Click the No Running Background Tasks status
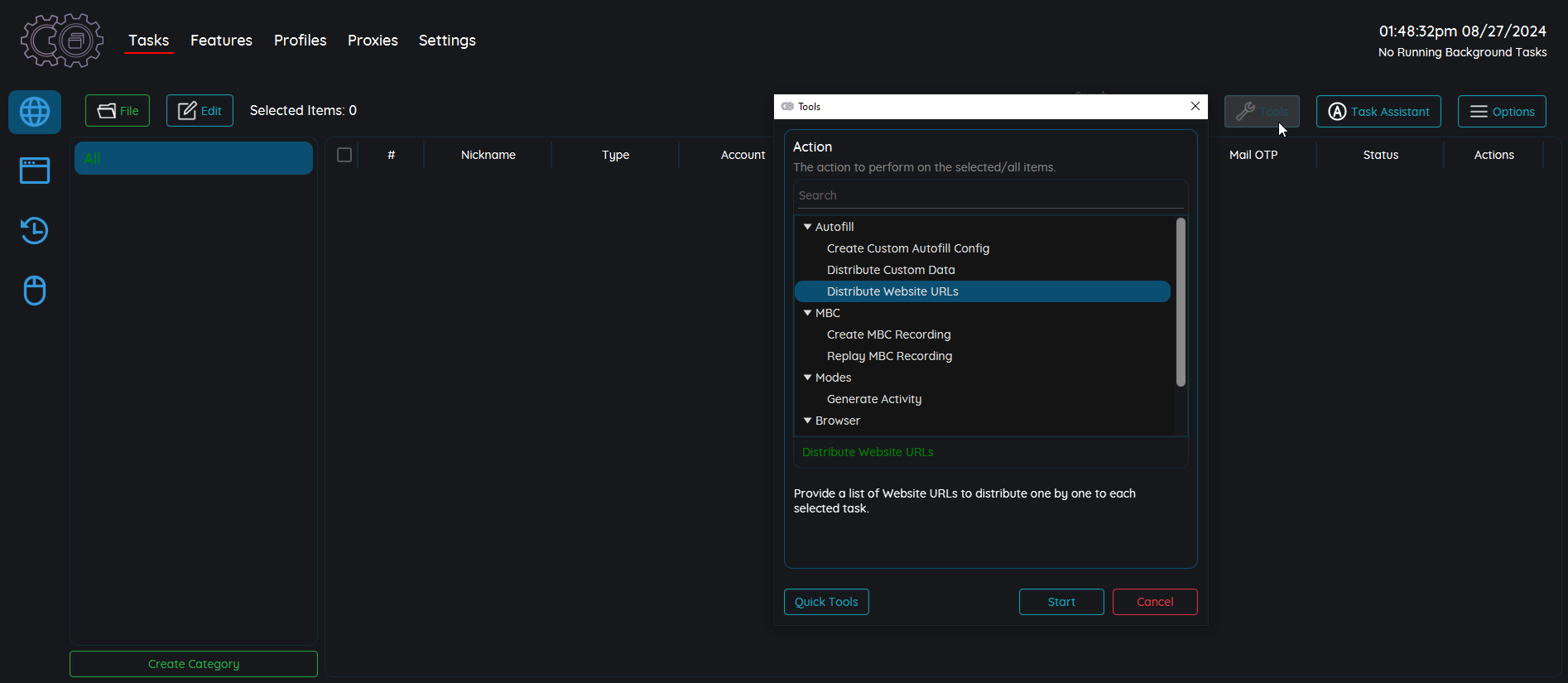This screenshot has height=683, width=1568. click(1462, 52)
